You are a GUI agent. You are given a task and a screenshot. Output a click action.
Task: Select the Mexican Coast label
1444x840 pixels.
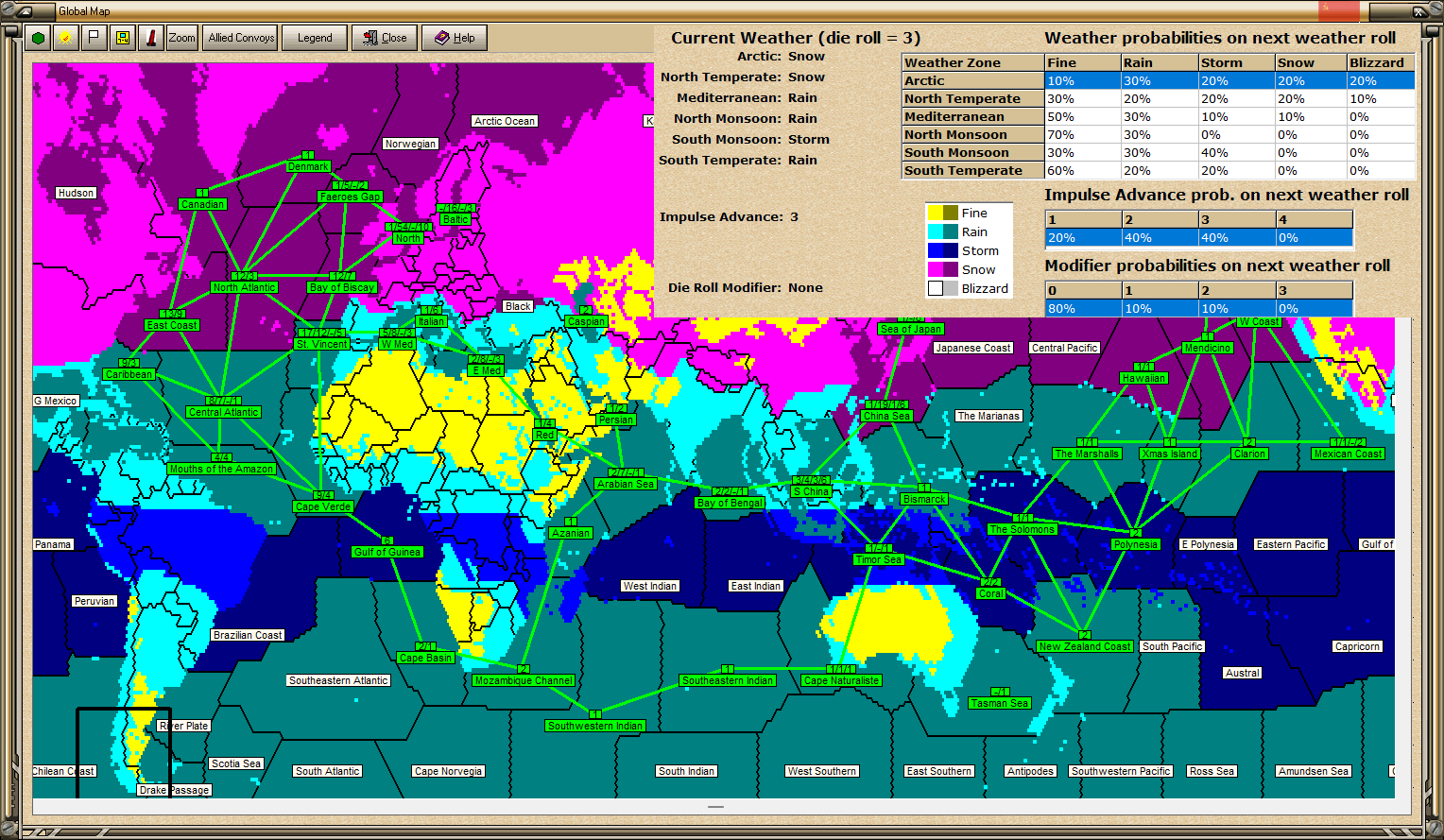coord(1348,454)
